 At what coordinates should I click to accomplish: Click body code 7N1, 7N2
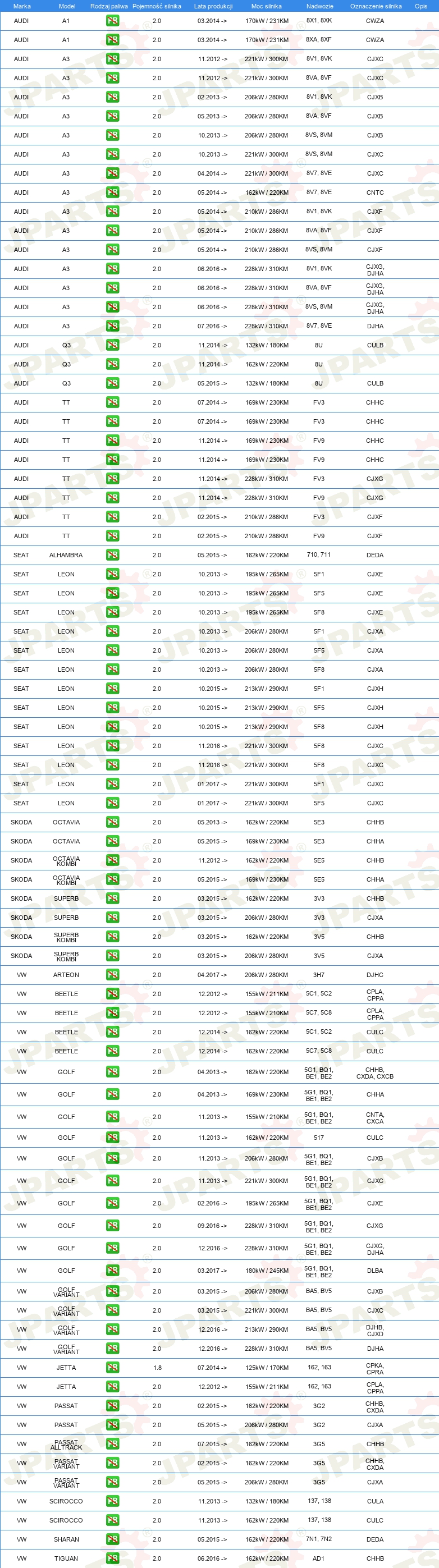[318, 1539]
